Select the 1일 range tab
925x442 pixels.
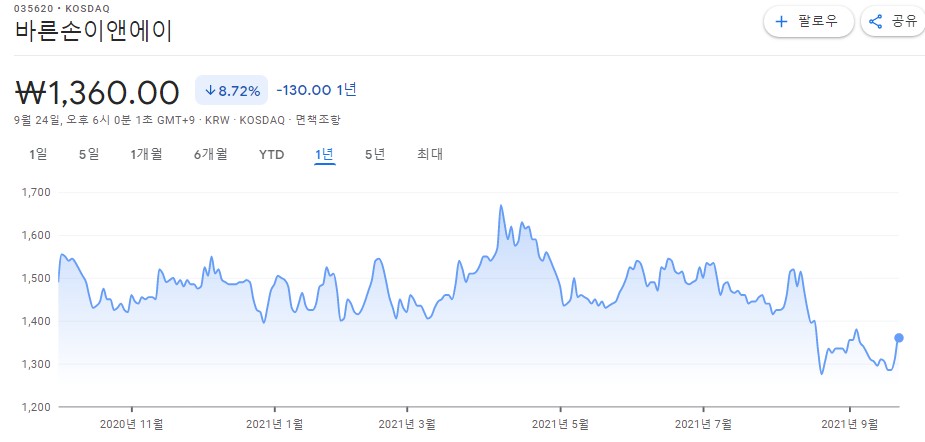tap(38, 155)
